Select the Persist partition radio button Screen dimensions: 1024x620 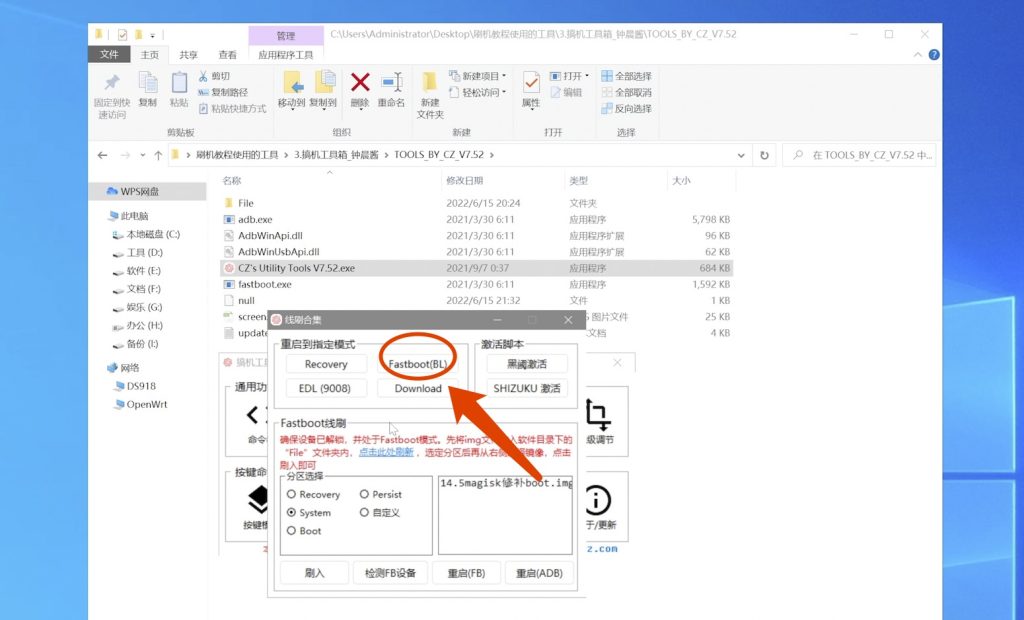(364, 495)
